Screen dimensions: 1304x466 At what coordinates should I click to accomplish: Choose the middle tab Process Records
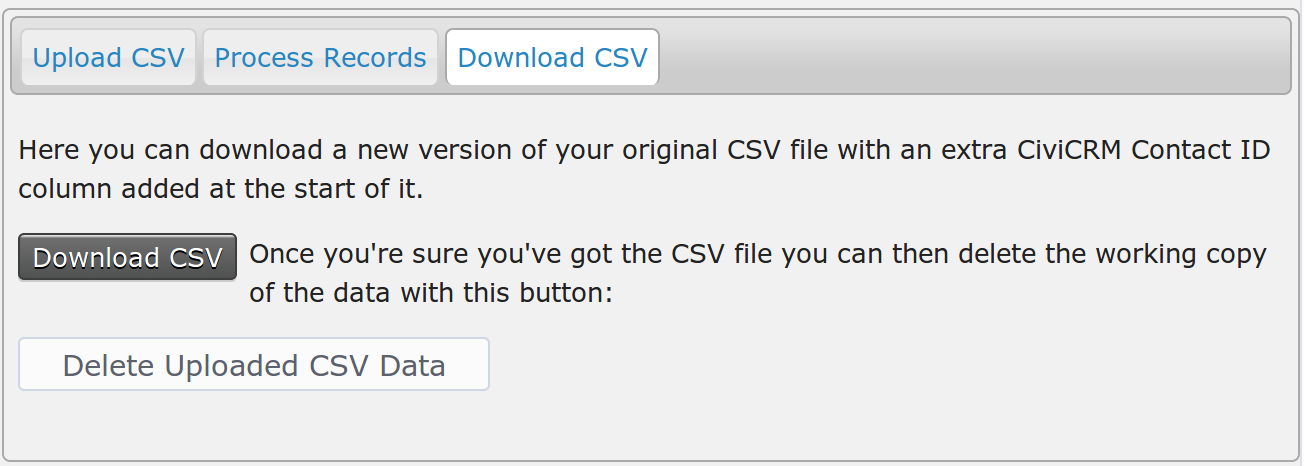pos(320,58)
